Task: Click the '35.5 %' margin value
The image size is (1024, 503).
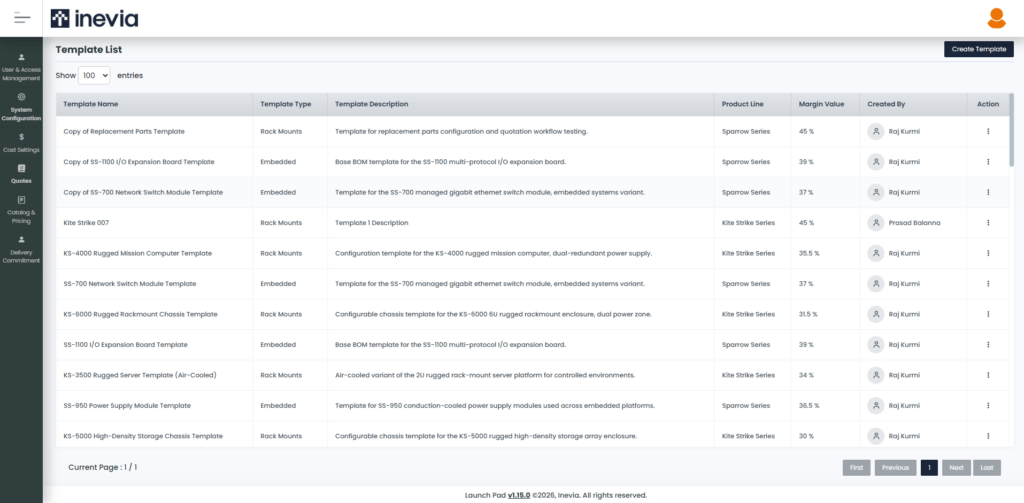Action: pyautogui.click(x=808, y=253)
